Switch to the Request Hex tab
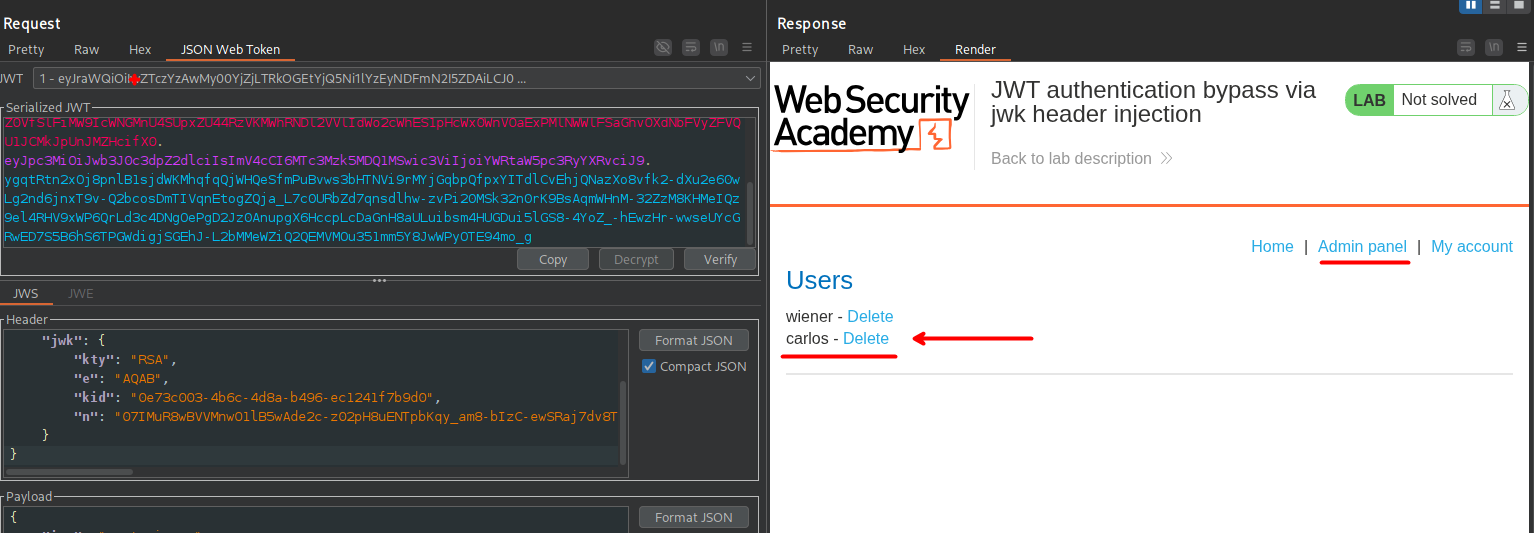1534x533 pixels. [140, 49]
